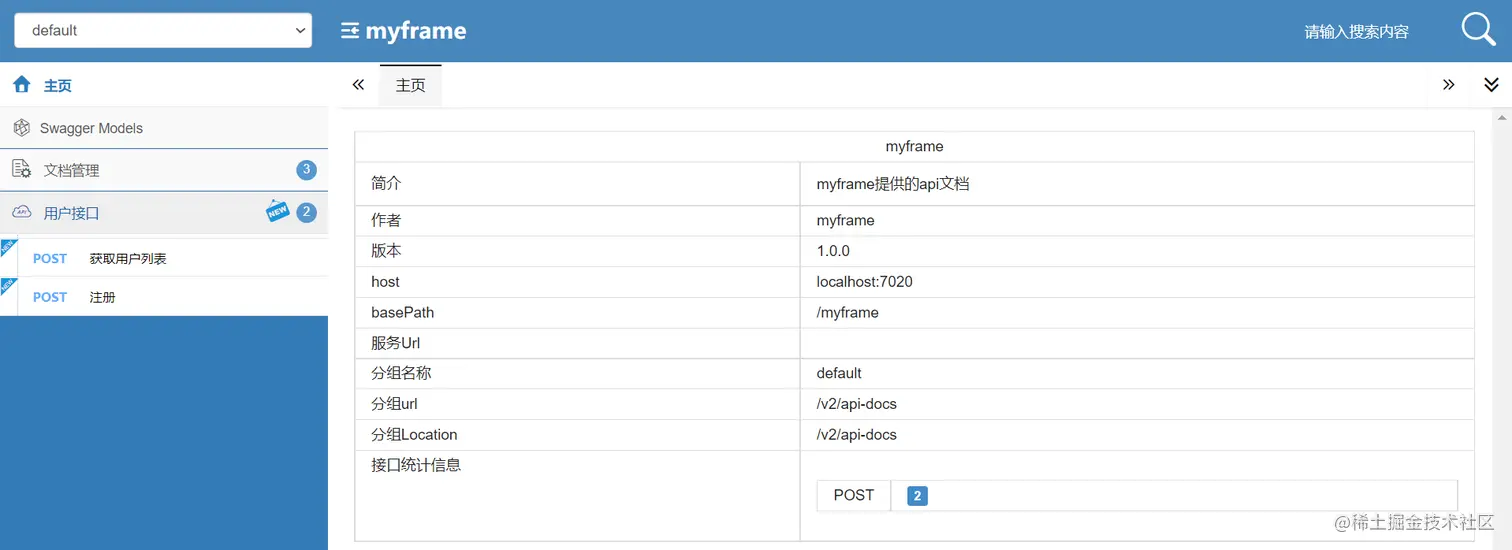Select the 主页 tab
This screenshot has width=1512, height=550.
click(410, 85)
